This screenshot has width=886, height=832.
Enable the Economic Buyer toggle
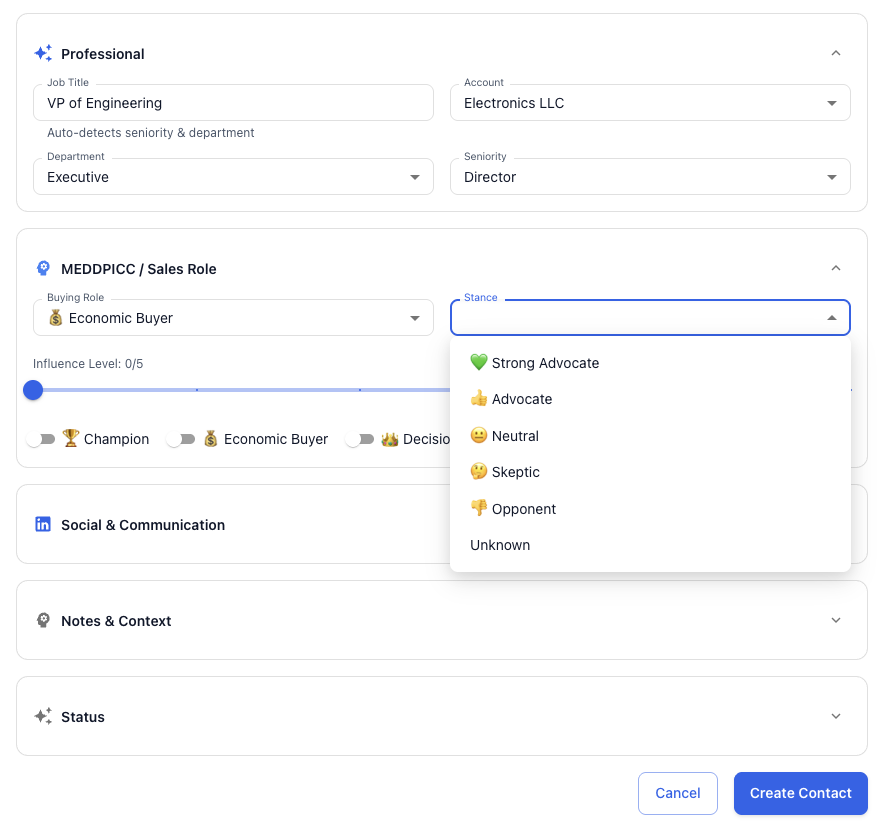pos(181,439)
